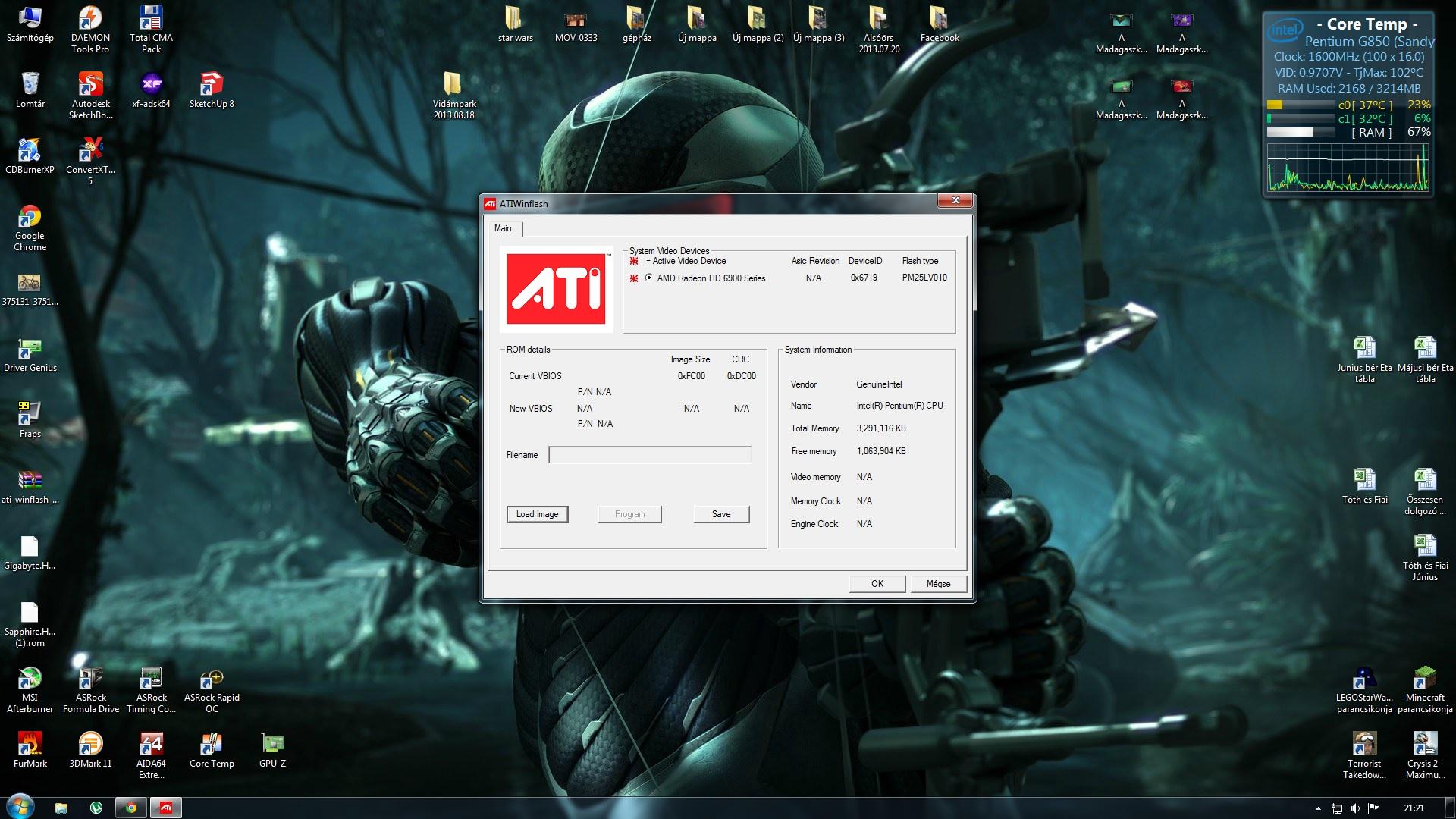Open CDBurnerXP icon
Viewport: 1456px width, 819px height.
pyautogui.click(x=30, y=156)
